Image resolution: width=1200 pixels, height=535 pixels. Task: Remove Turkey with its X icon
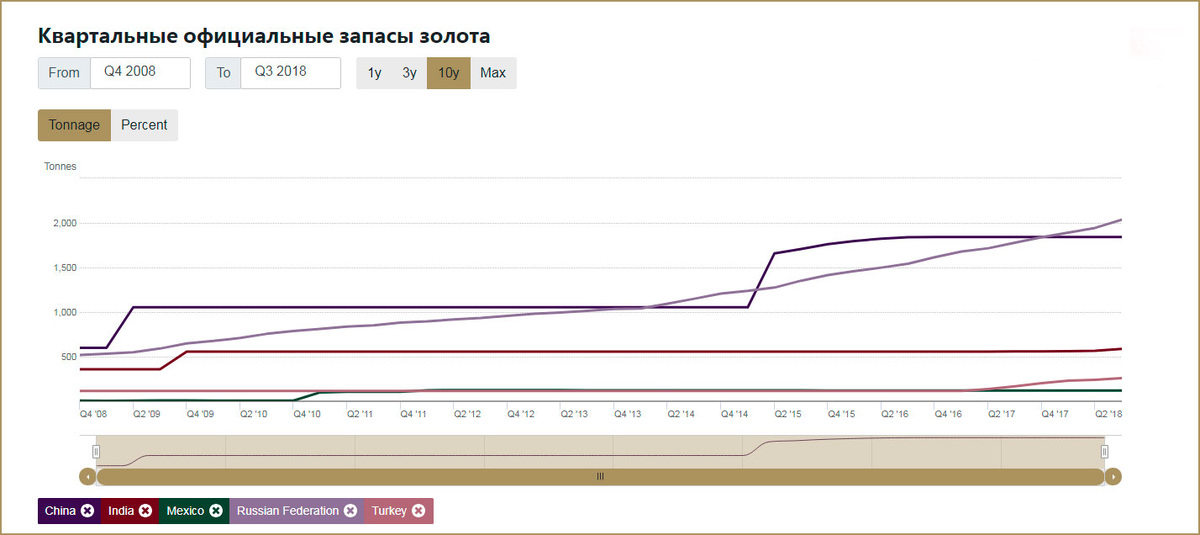click(x=419, y=511)
